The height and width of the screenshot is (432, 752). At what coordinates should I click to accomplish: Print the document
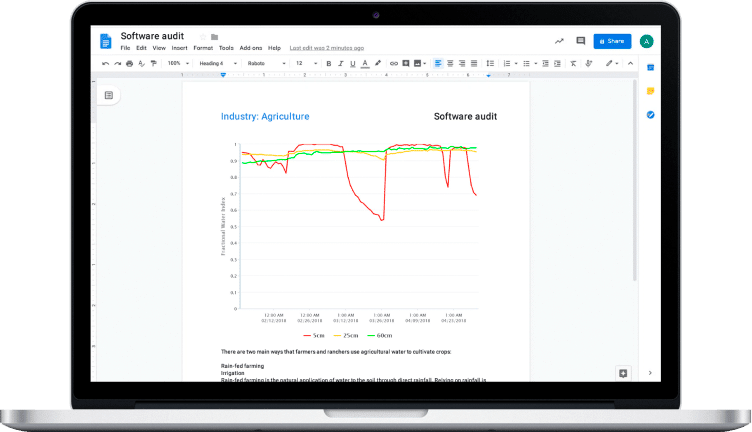pos(129,63)
